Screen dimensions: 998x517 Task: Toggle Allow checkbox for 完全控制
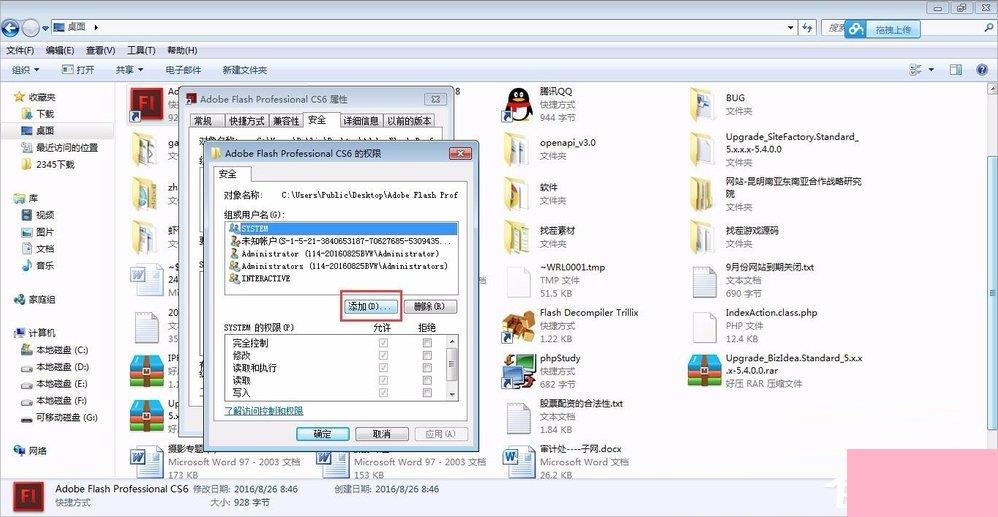point(383,343)
